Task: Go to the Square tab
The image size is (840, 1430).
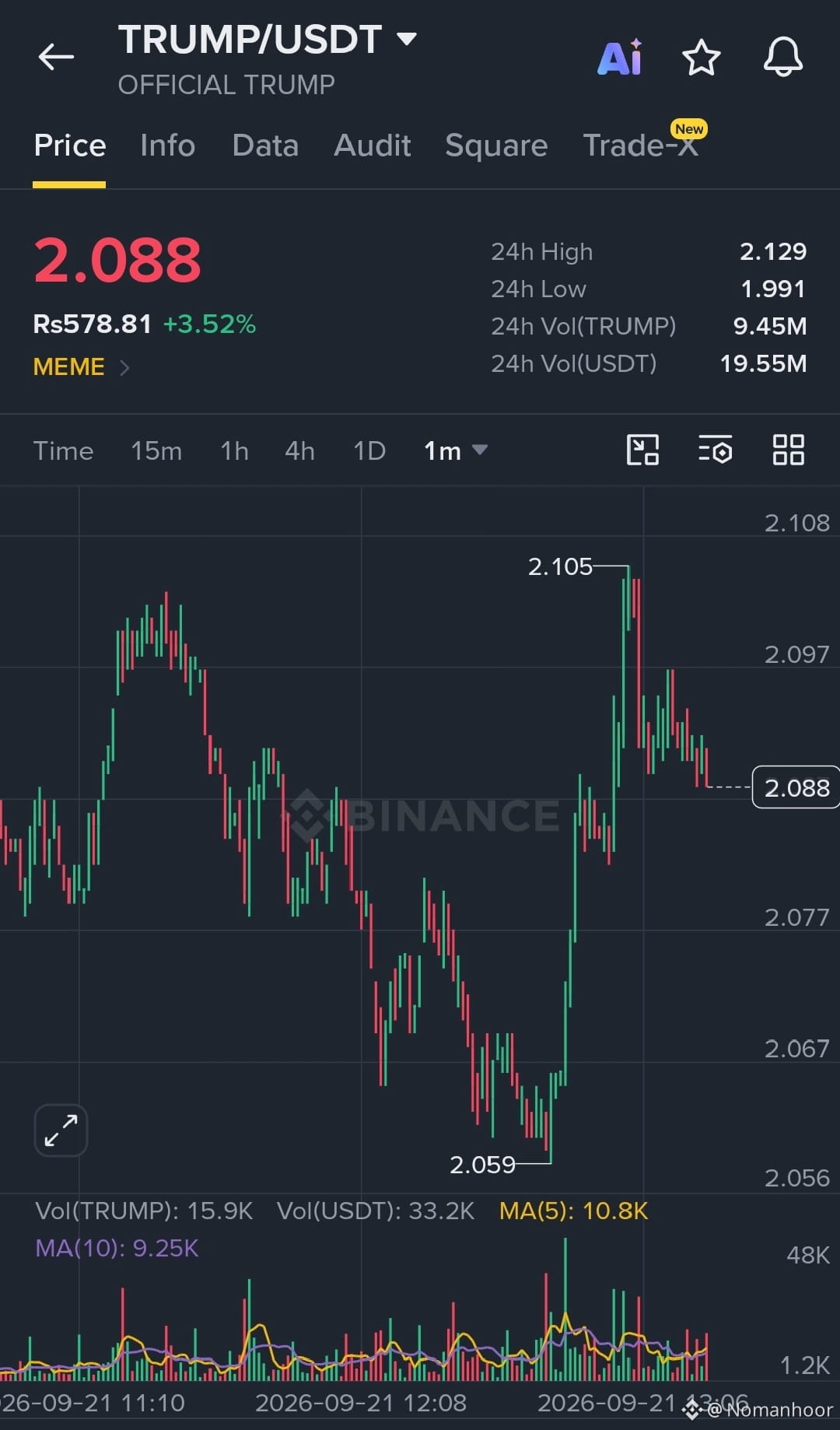Action: [x=496, y=145]
